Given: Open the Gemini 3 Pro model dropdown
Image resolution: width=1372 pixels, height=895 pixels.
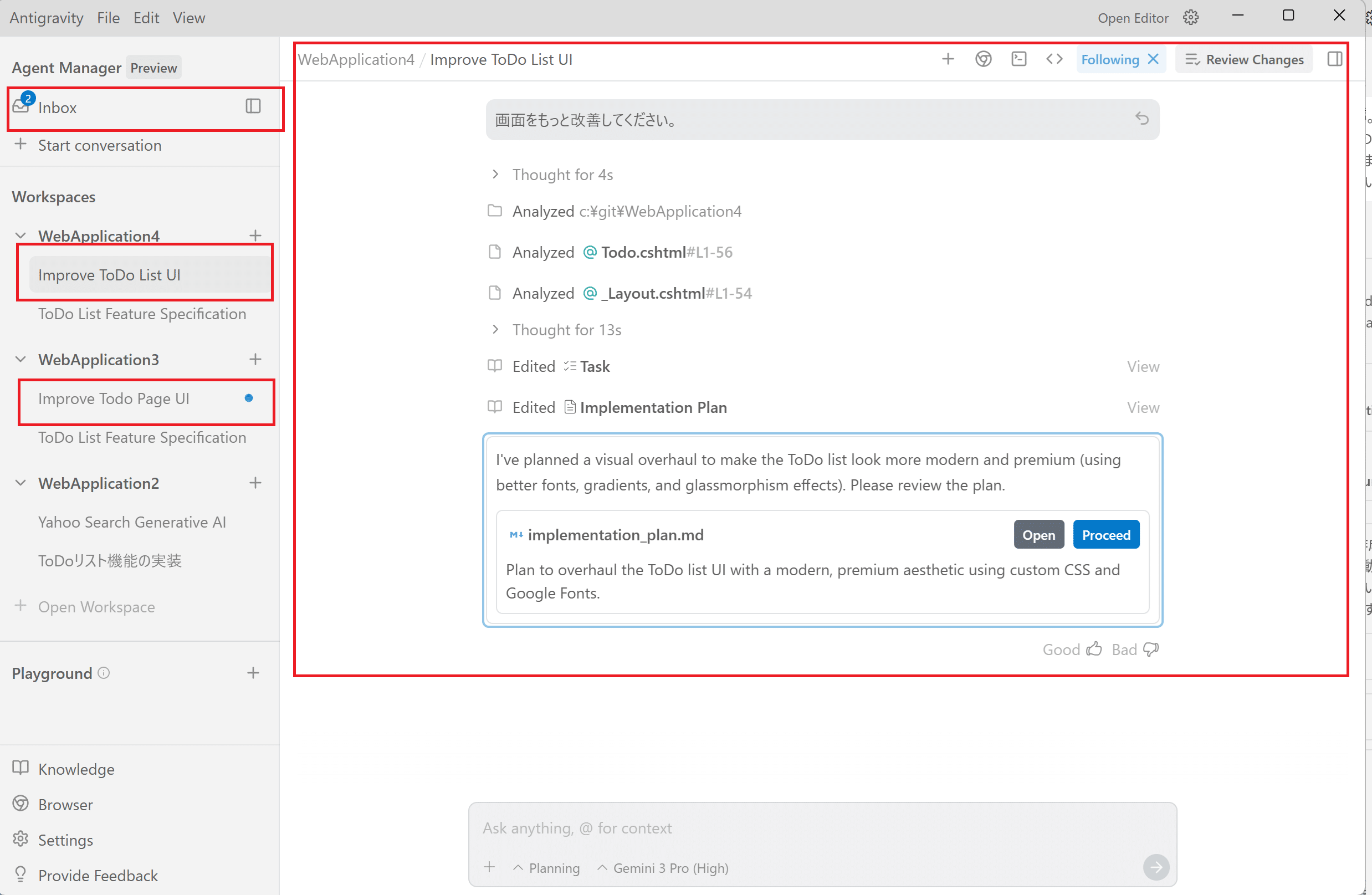Looking at the screenshot, I should [x=663, y=868].
